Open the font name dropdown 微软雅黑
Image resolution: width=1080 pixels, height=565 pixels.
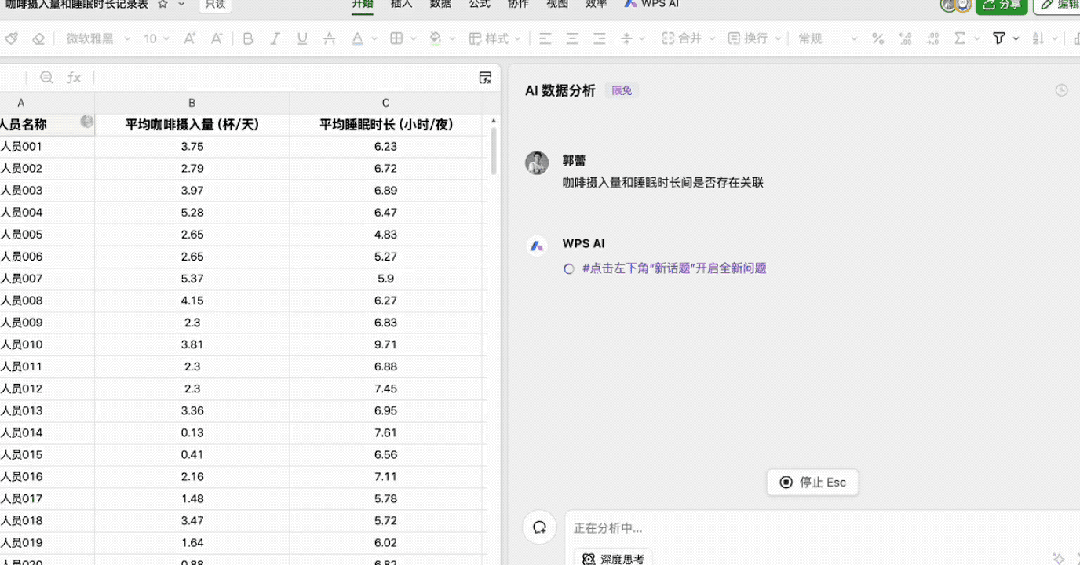(98, 39)
